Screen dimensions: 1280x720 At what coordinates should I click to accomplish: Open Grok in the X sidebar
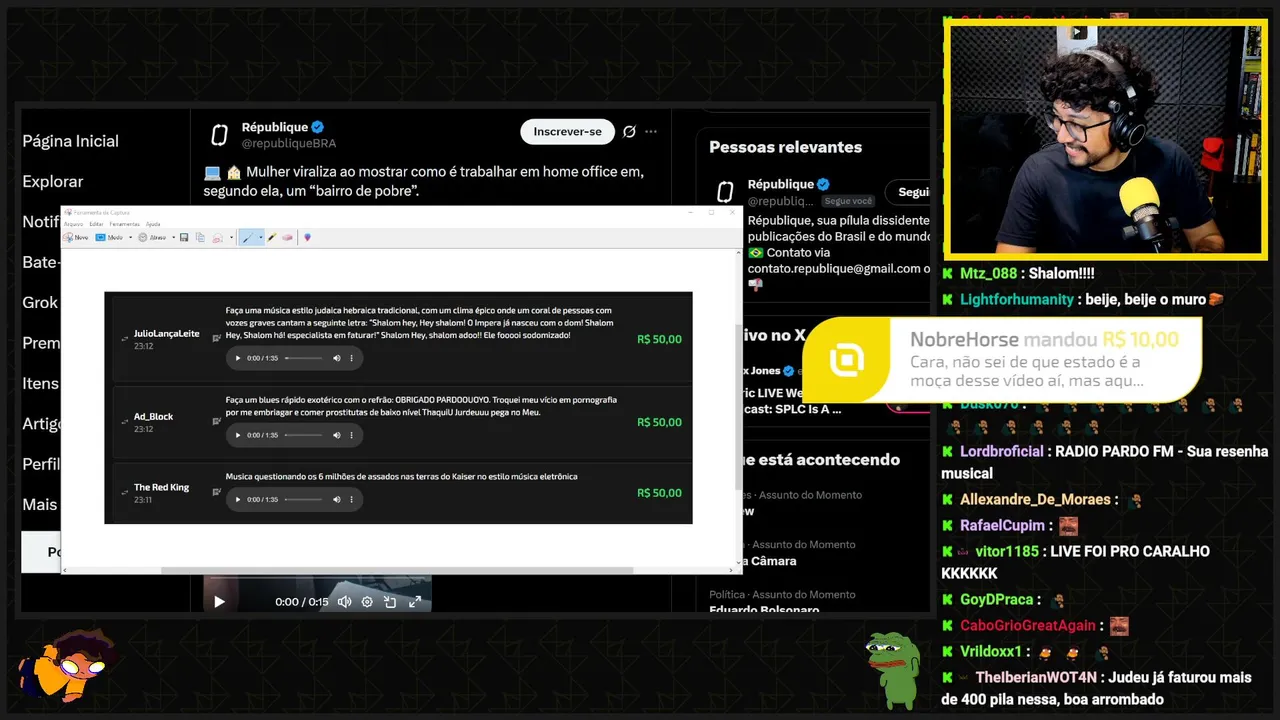(x=40, y=302)
